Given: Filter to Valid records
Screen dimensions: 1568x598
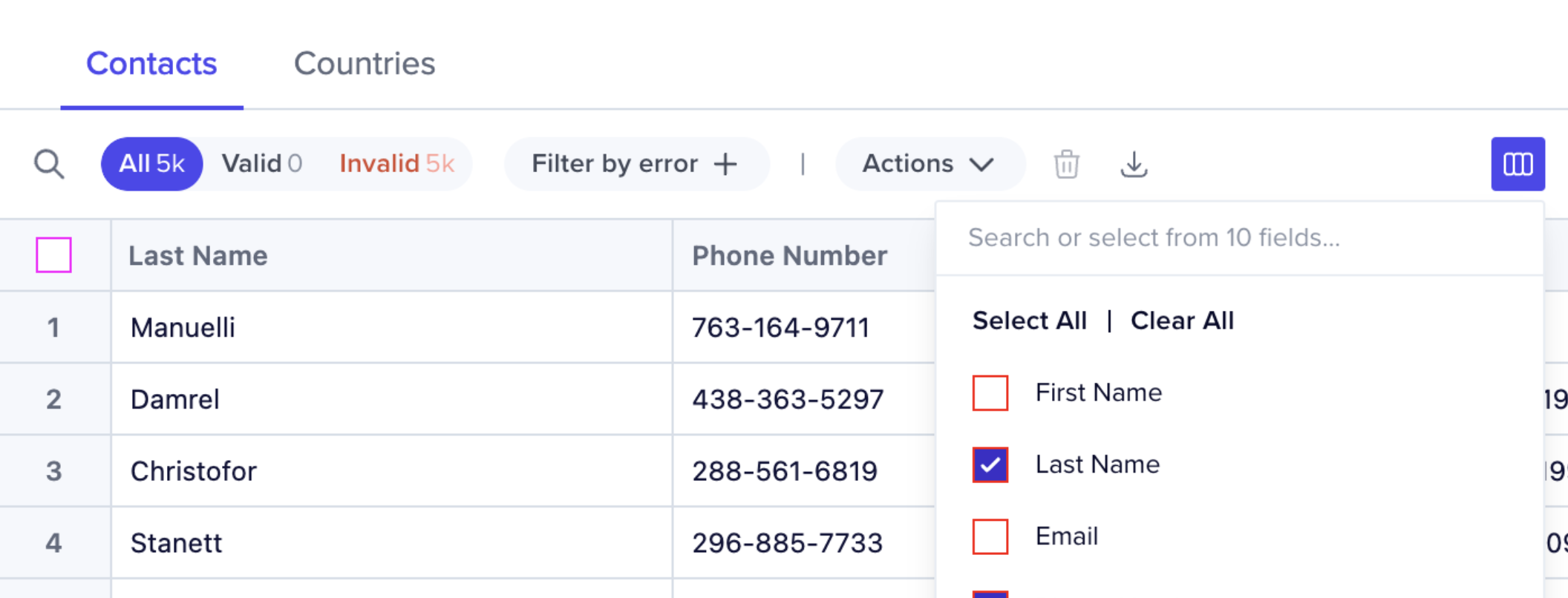Looking at the screenshot, I should coord(261,164).
